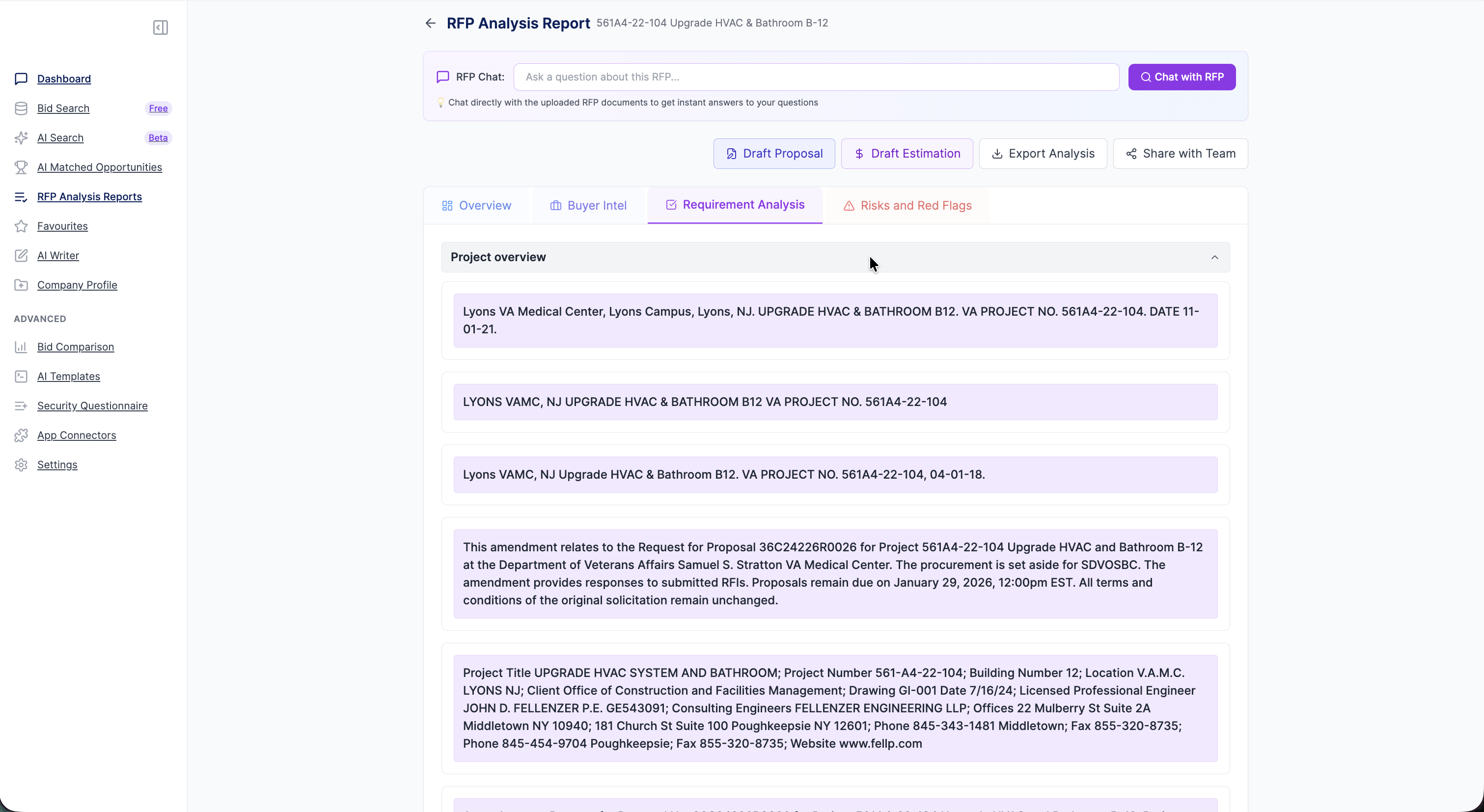Click the AI Search sparkle icon
Image resolution: width=1484 pixels, height=812 pixels.
21,137
